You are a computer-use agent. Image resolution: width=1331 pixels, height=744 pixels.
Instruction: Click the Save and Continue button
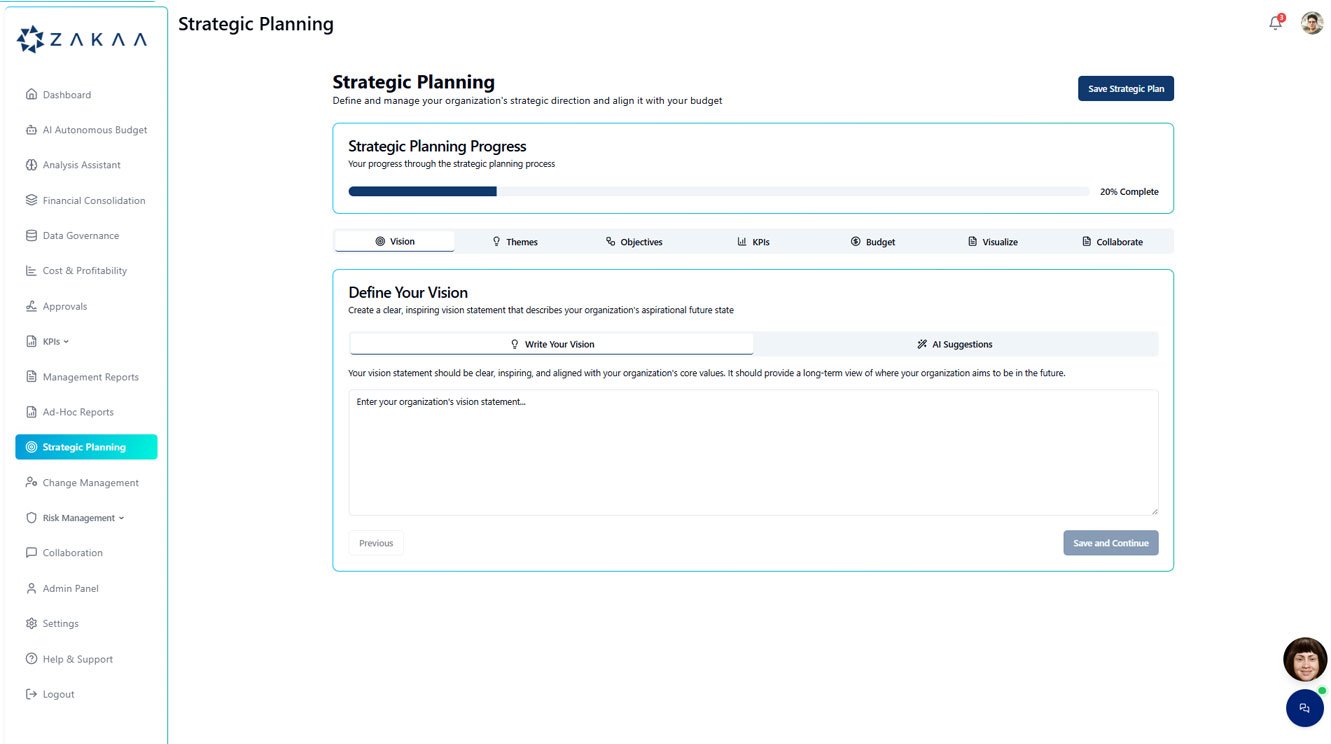(x=1111, y=543)
